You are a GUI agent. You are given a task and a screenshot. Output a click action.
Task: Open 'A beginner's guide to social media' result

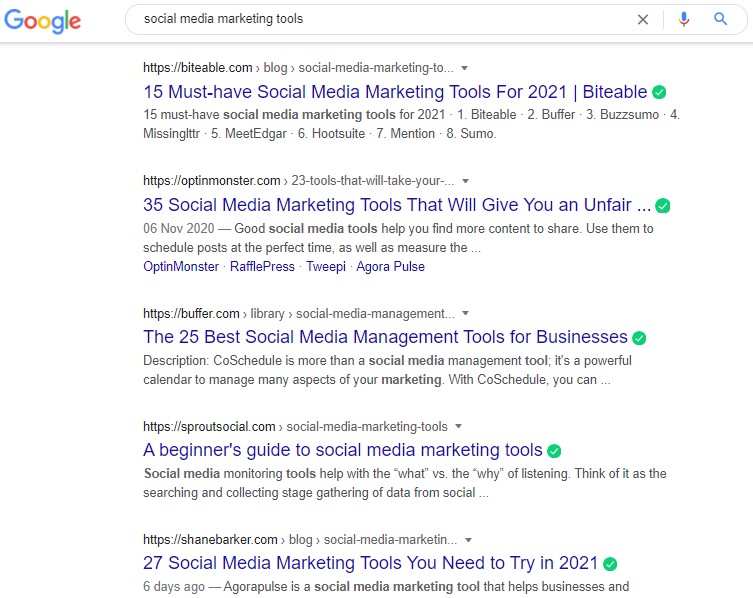(x=342, y=450)
